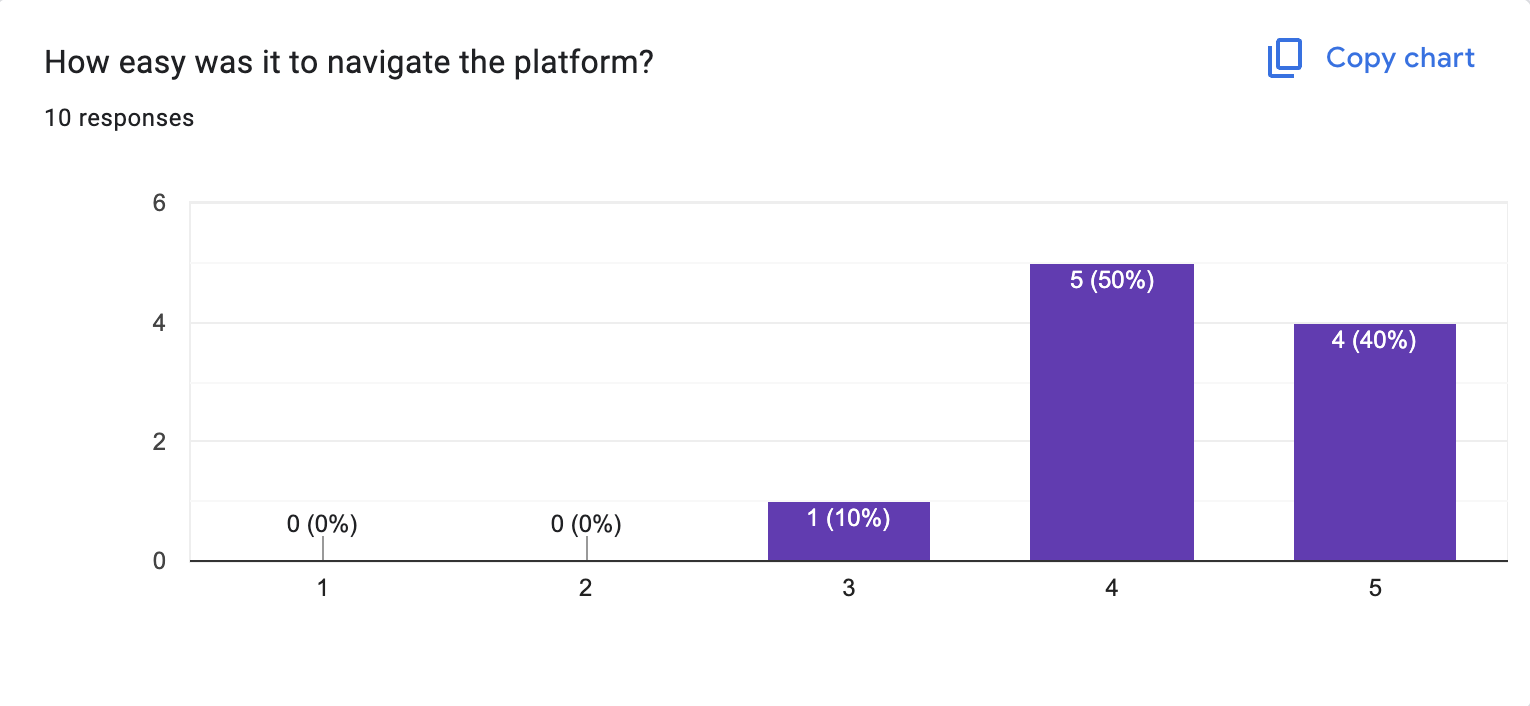Viewport: 1530px width, 706px height.
Task: Click the Copy chart icon
Action: point(1284,59)
